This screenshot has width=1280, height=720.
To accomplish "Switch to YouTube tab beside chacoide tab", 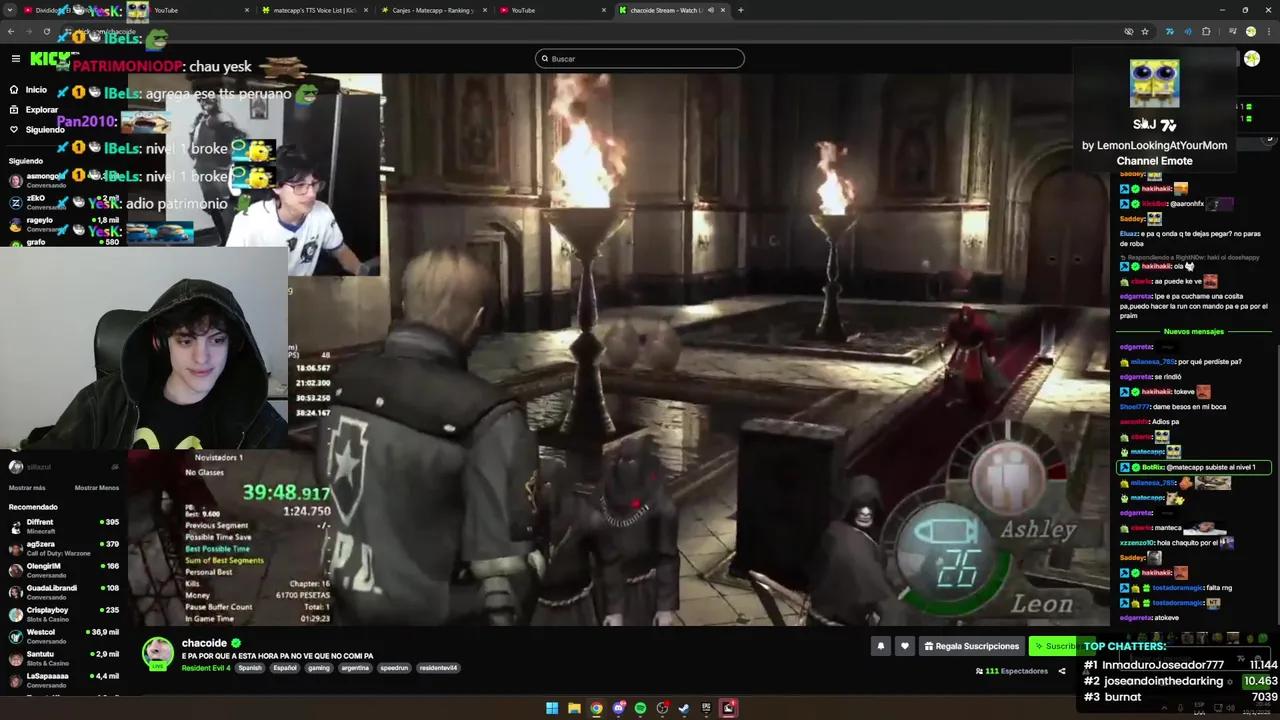I will (552, 10).
